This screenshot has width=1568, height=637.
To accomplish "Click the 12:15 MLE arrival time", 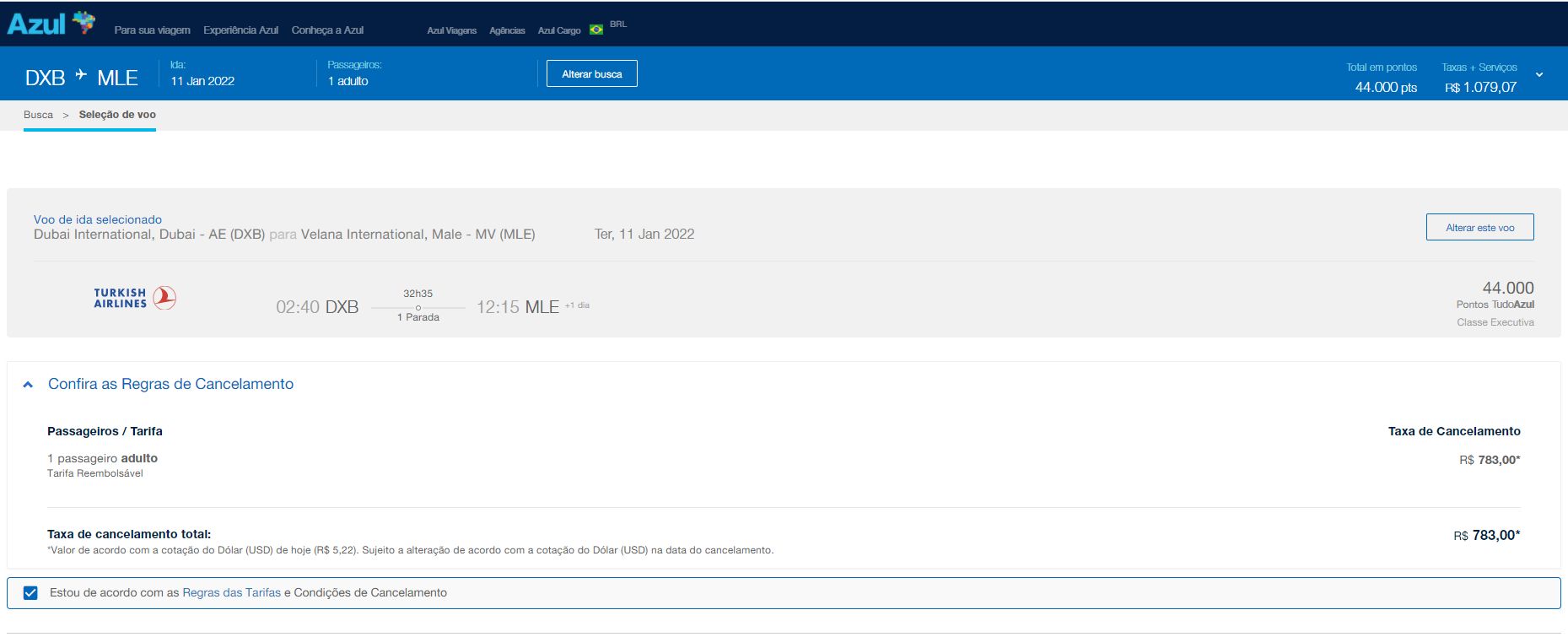I will [x=518, y=307].
